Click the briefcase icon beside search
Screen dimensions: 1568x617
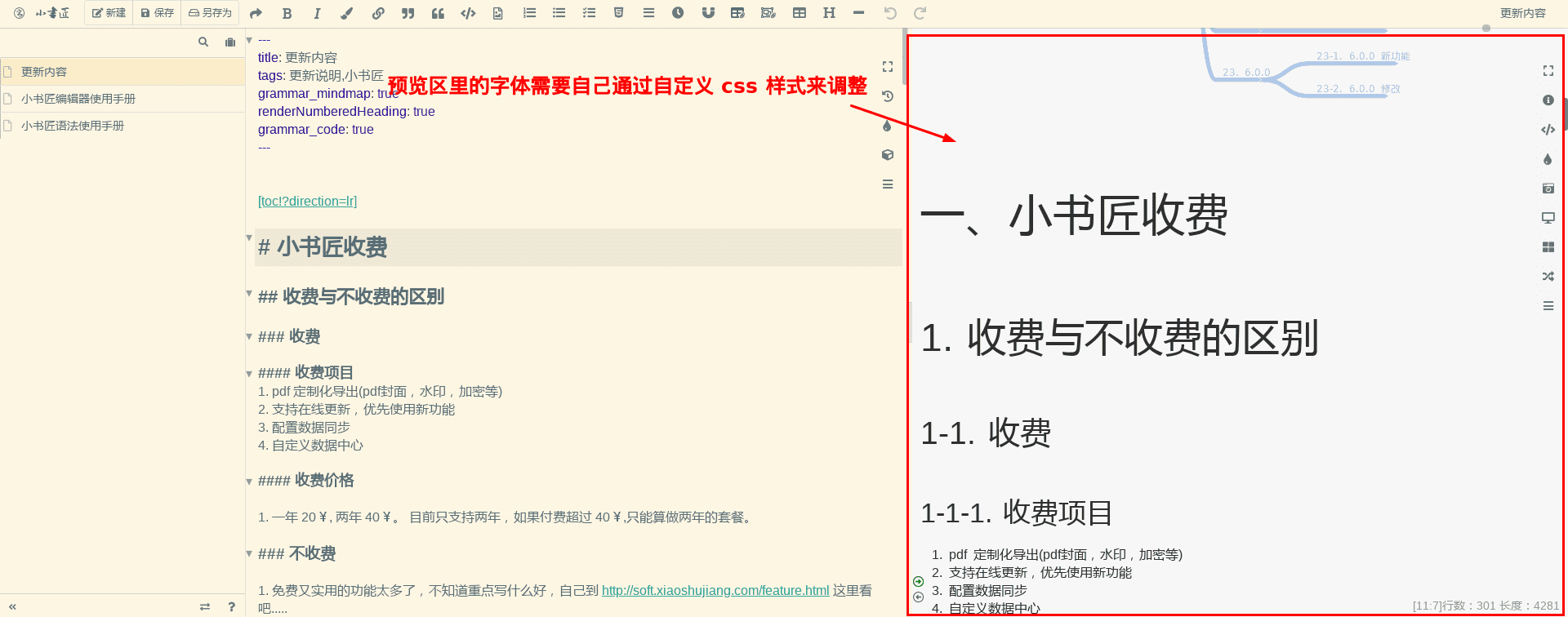(230, 42)
